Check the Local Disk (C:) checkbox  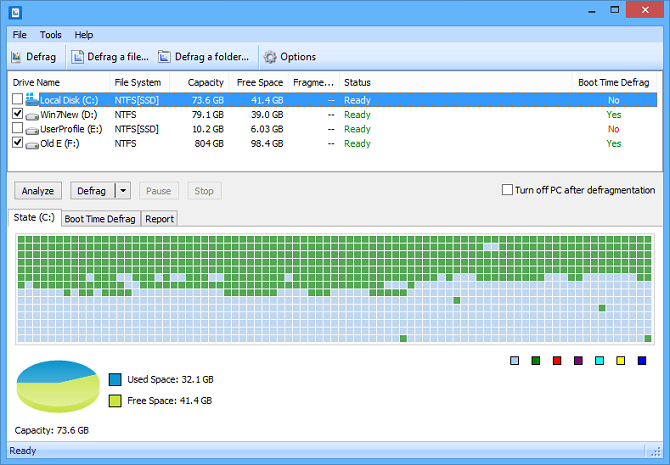tap(17, 100)
